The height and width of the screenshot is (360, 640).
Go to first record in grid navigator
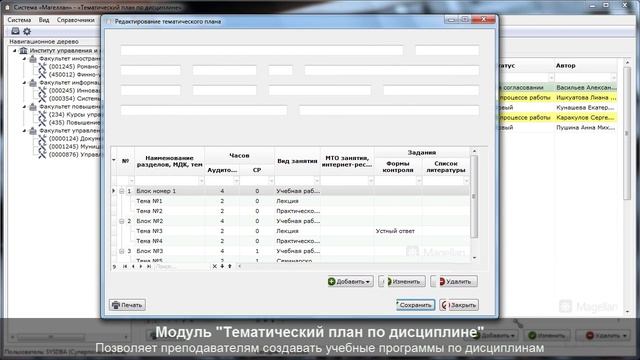coord(125,266)
